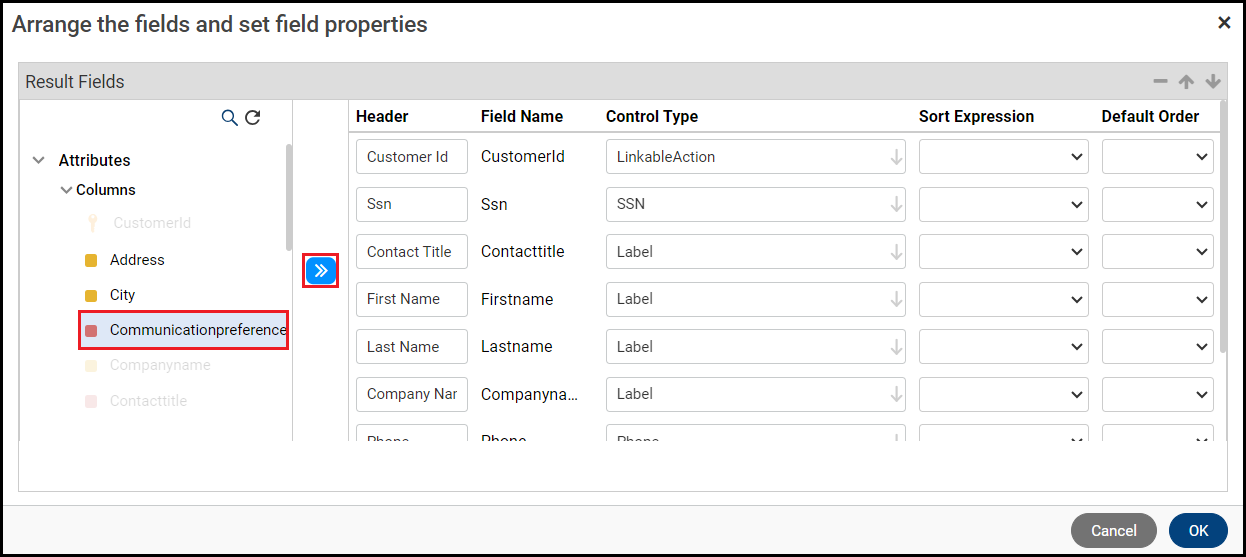Click the Contact Title header text field

pos(411,252)
